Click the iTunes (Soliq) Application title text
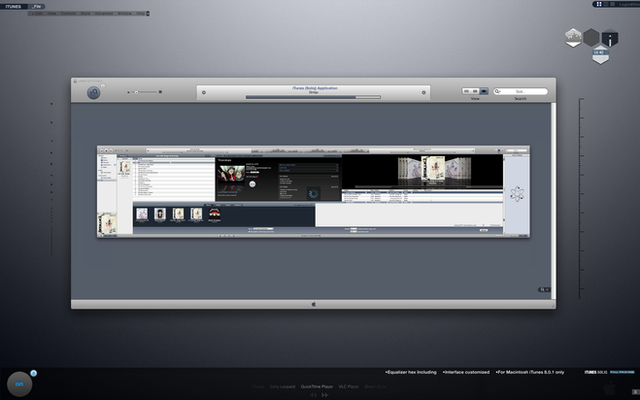The height and width of the screenshot is (400, 640). coord(315,88)
